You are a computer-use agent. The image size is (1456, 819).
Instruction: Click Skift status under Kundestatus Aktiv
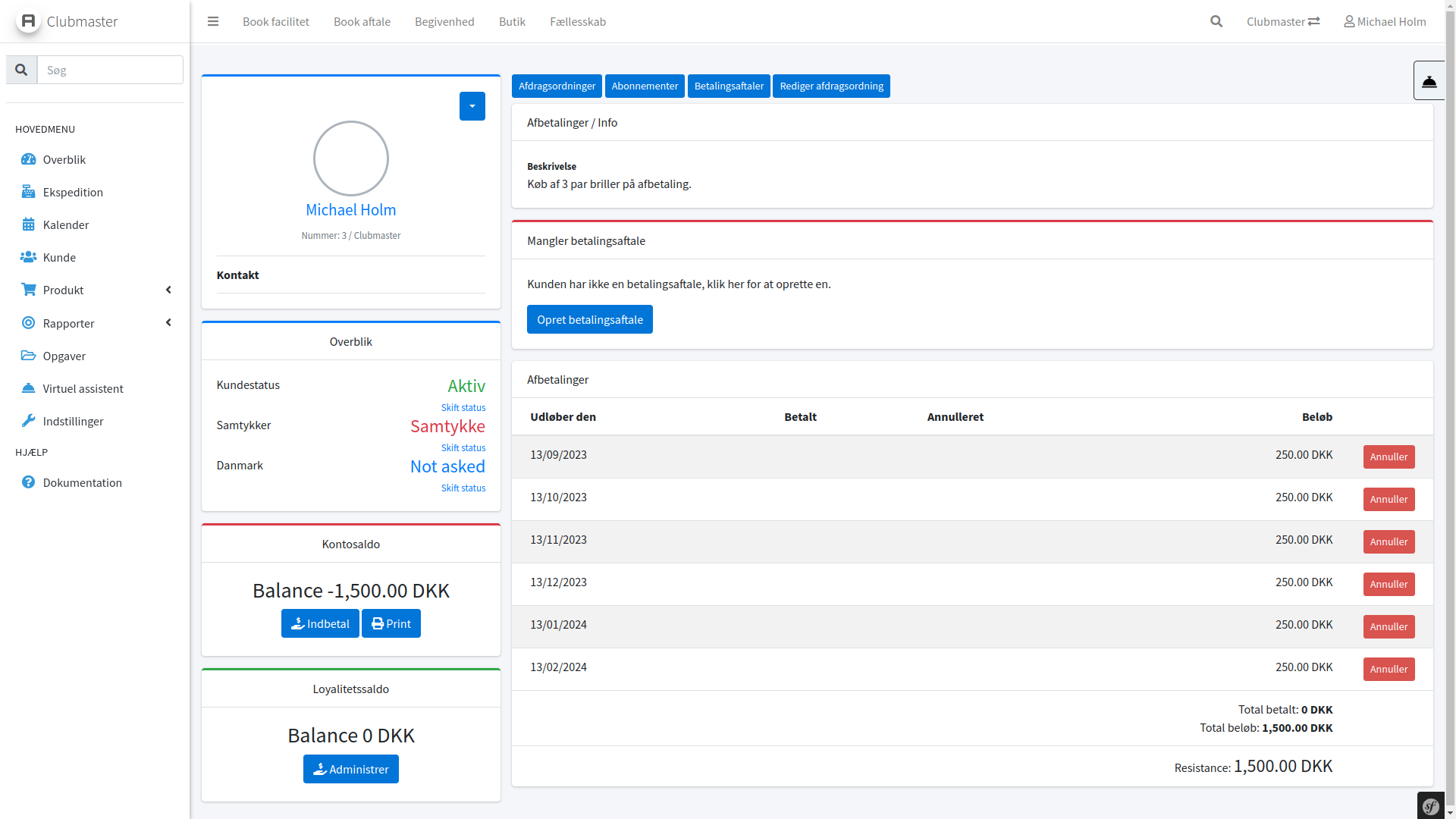click(x=463, y=408)
